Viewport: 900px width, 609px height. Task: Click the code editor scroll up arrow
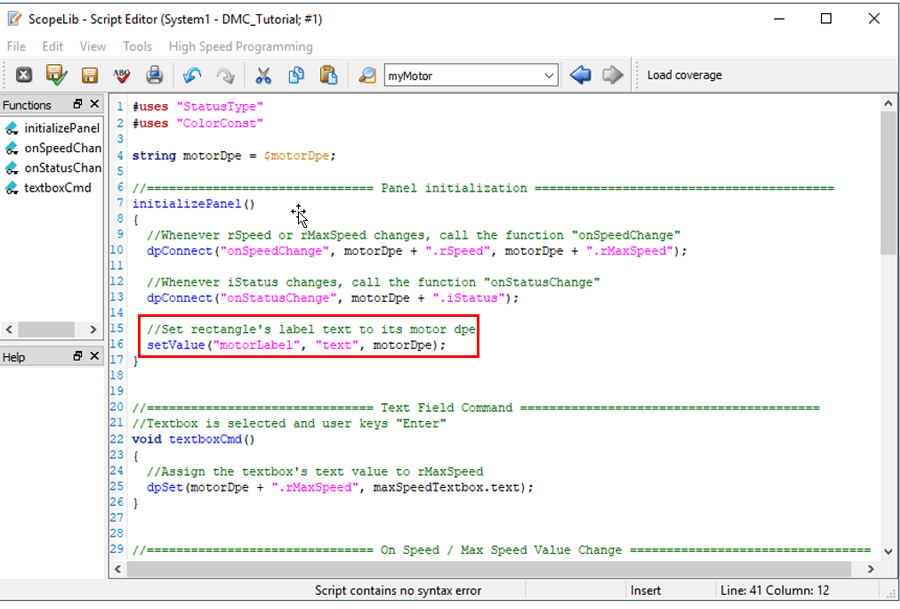point(888,104)
